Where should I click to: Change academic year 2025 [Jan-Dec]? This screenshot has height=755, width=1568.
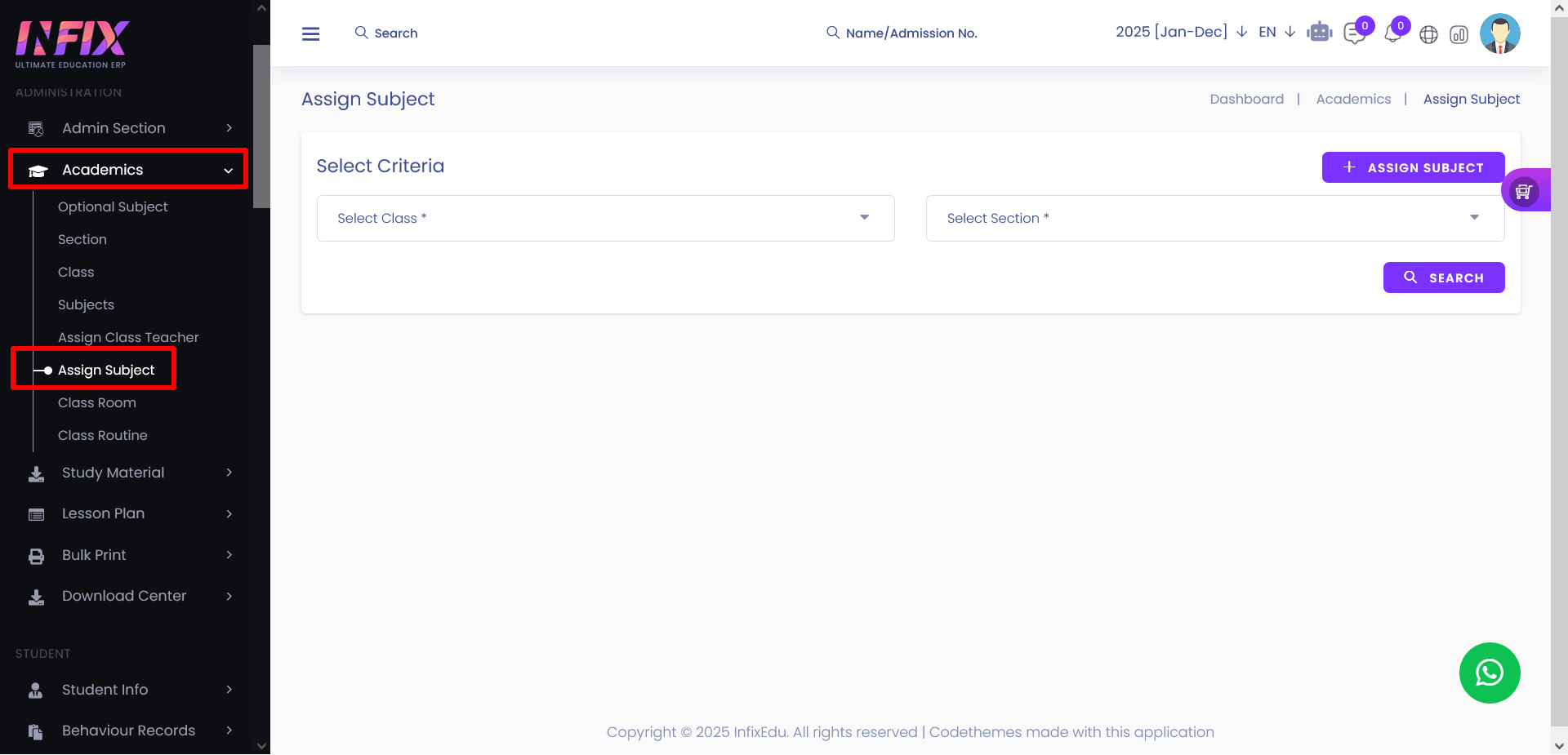pos(1180,32)
